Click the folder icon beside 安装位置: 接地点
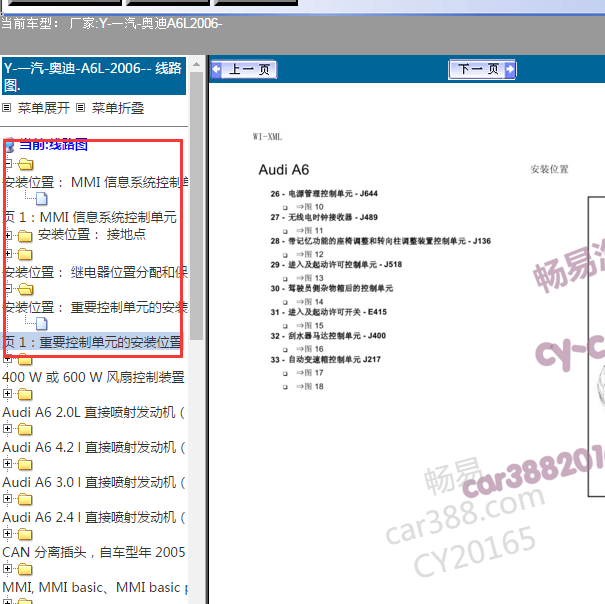Screen dimensions: 605x604 click(25, 235)
